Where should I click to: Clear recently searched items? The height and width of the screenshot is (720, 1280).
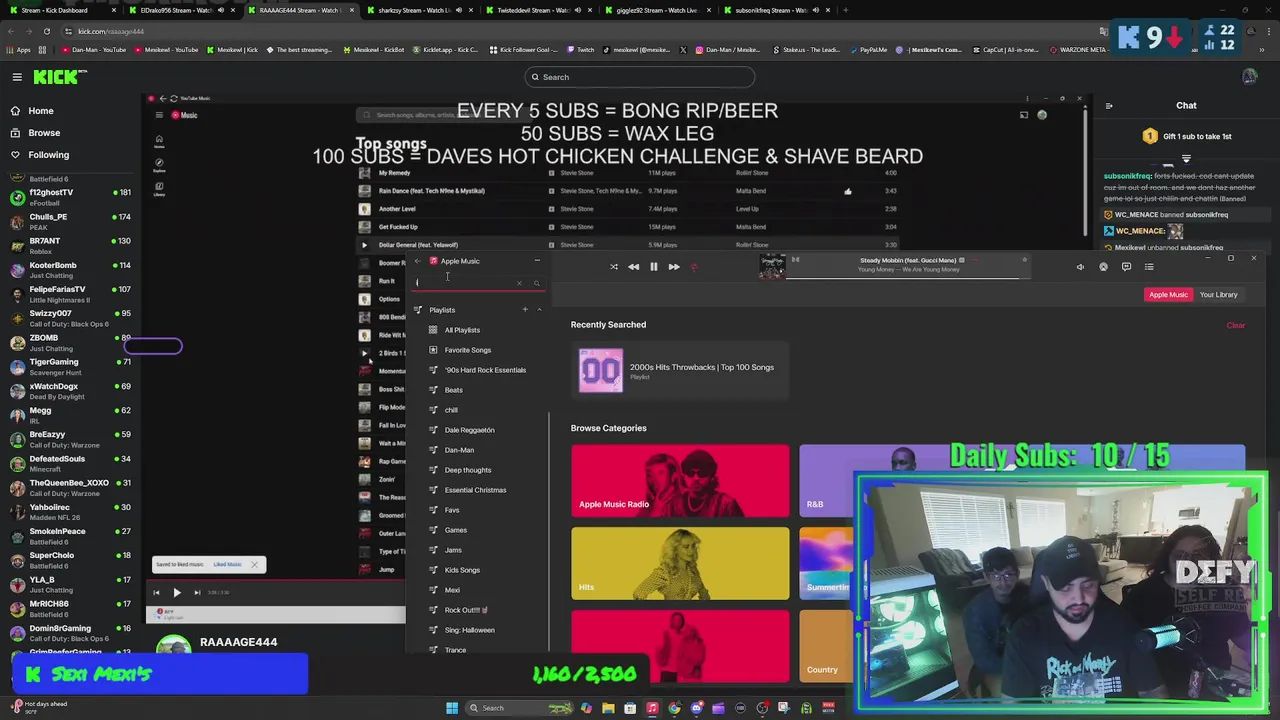click(x=1236, y=326)
